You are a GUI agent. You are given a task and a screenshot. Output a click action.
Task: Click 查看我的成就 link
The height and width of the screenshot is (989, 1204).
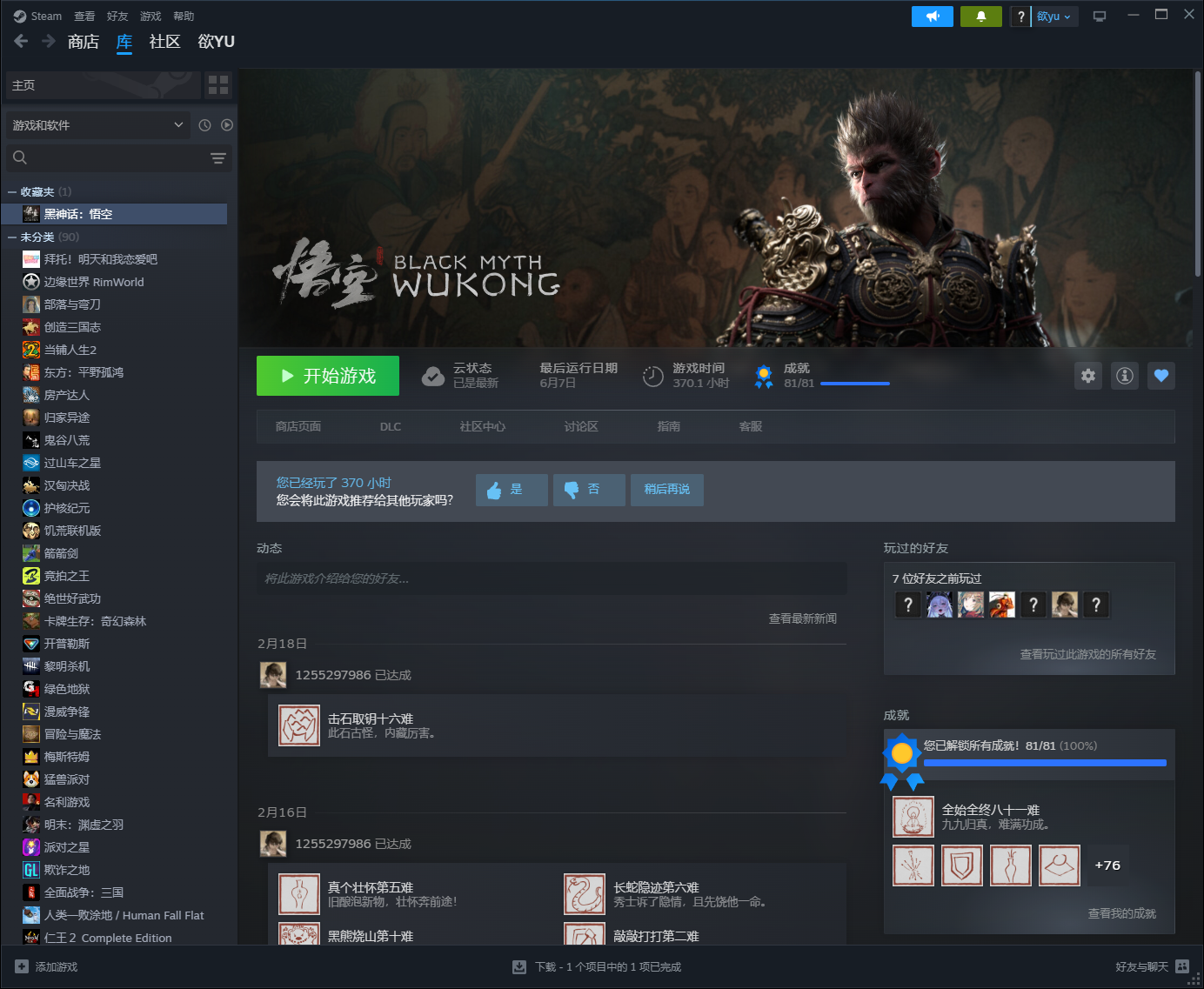[x=1122, y=913]
